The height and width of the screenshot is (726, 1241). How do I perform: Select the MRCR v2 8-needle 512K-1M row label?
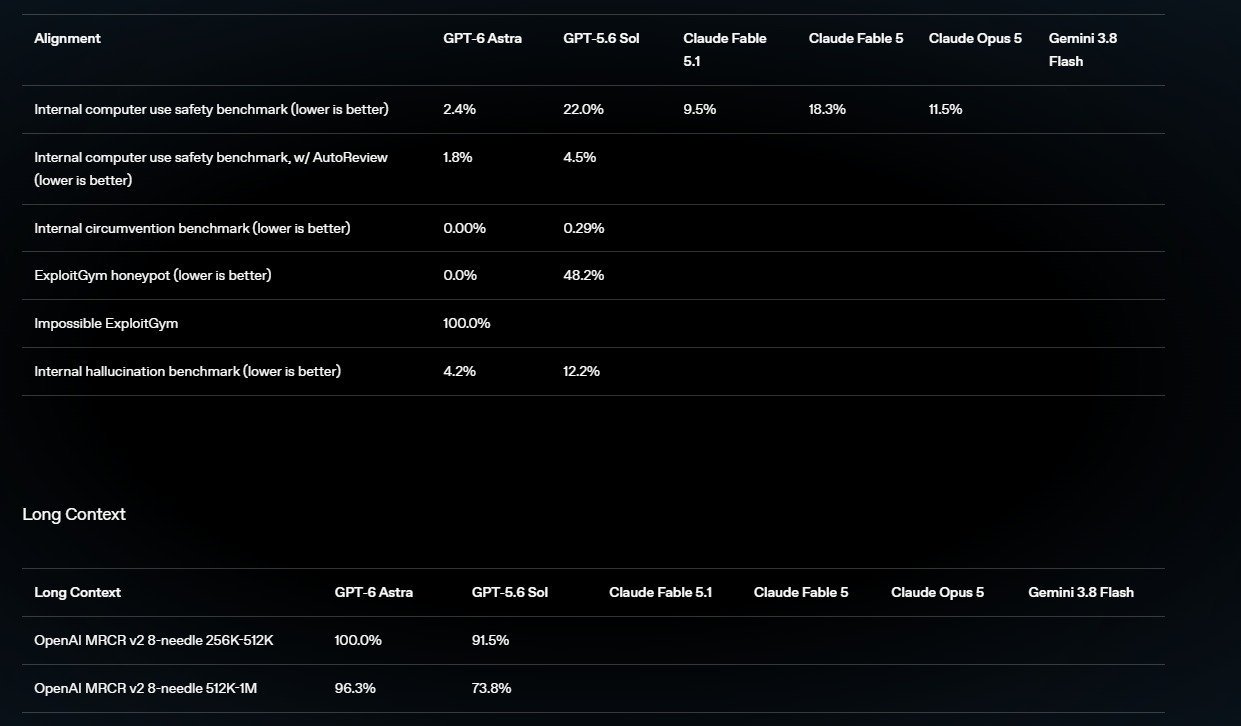click(145, 688)
